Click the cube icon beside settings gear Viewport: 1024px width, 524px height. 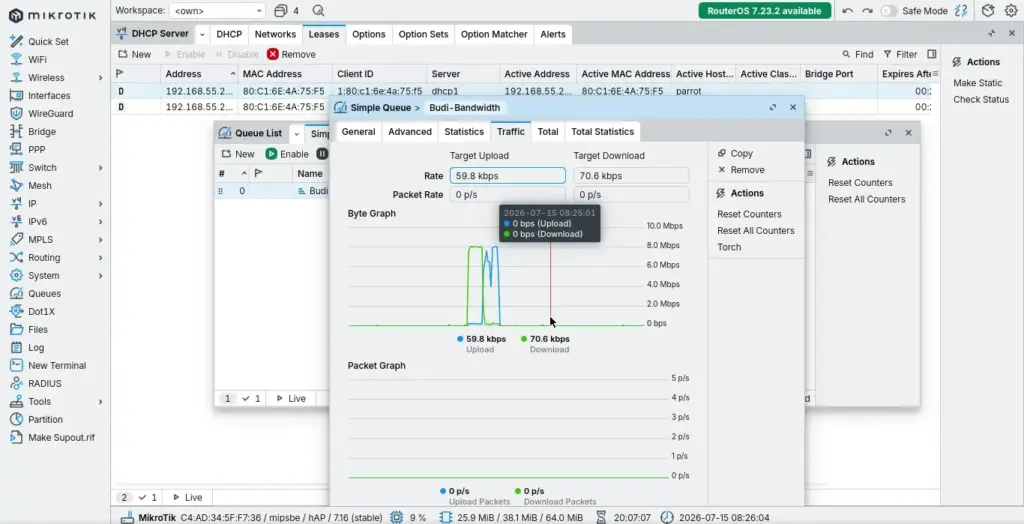point(988,10)
